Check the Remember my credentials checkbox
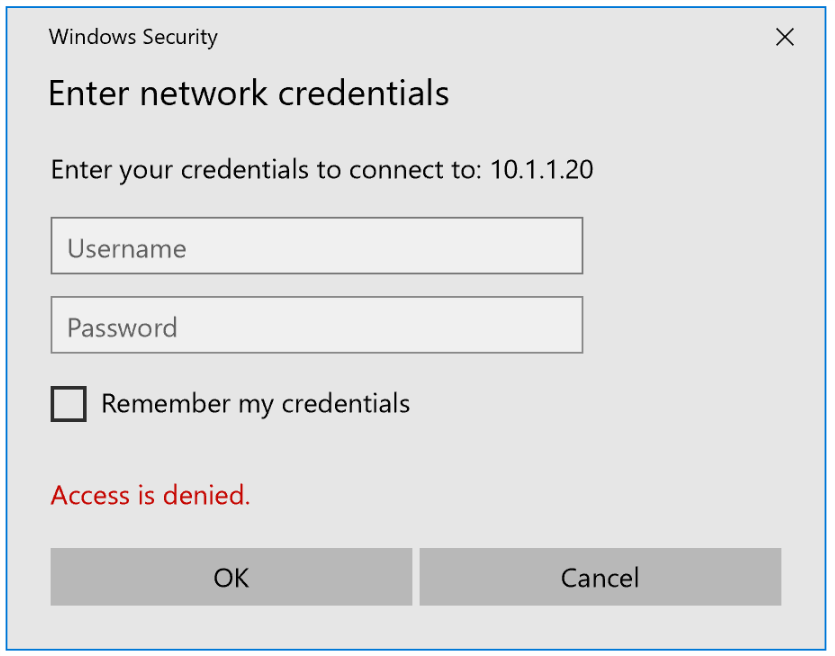 68,404
